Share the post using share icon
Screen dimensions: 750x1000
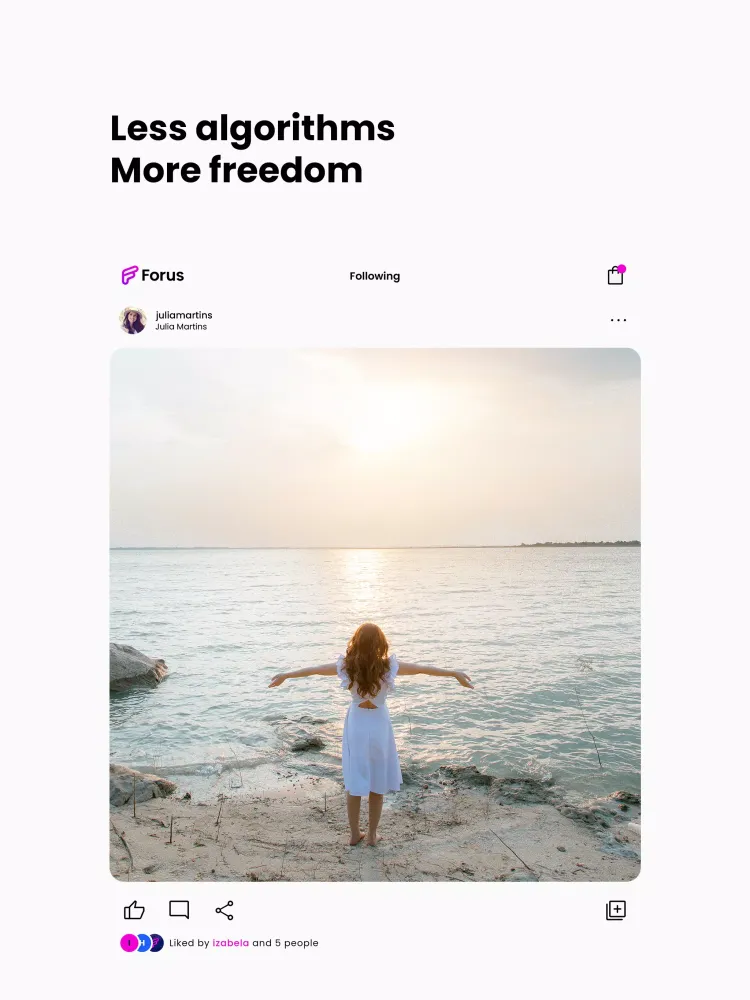224,910
